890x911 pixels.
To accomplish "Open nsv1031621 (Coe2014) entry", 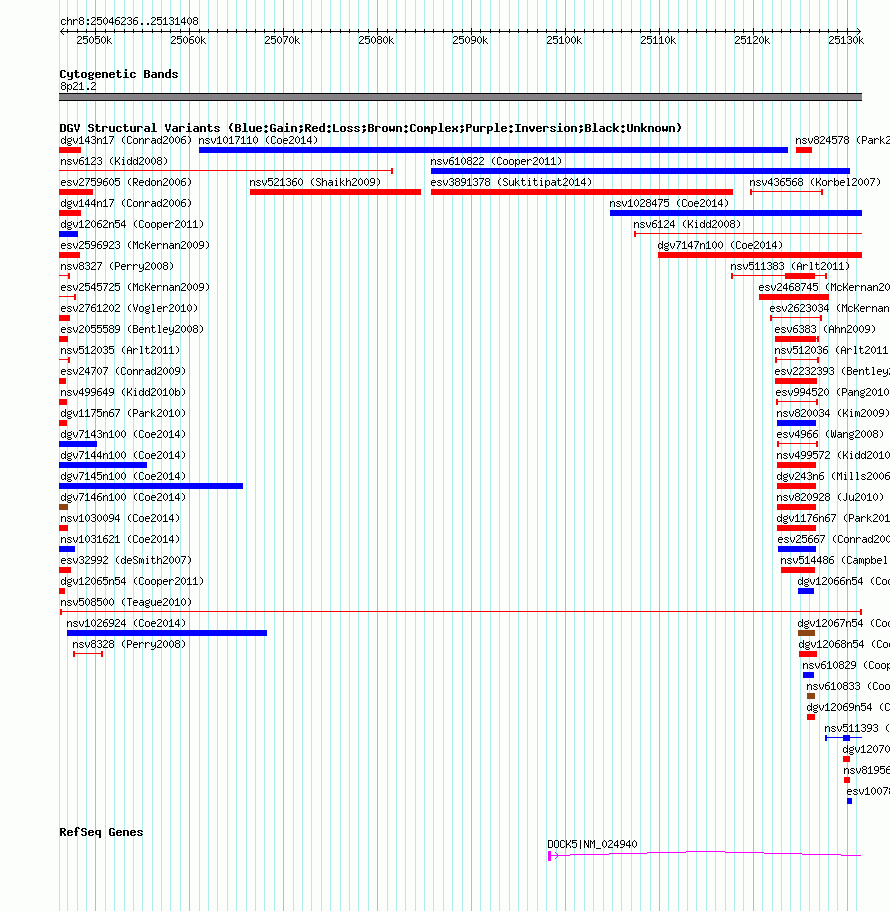I will [120, 539].
